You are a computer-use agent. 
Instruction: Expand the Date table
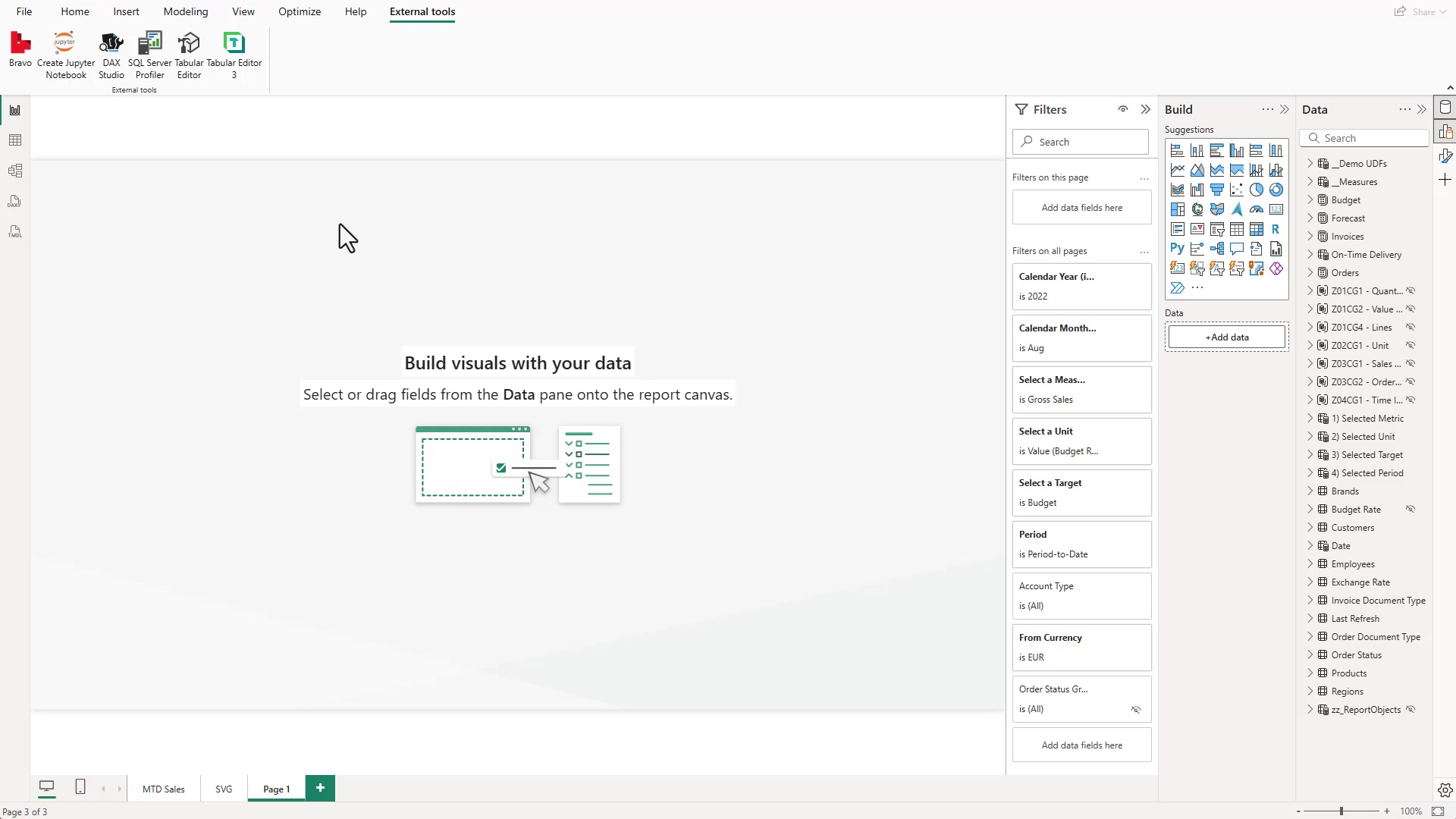pos(1310,546)
